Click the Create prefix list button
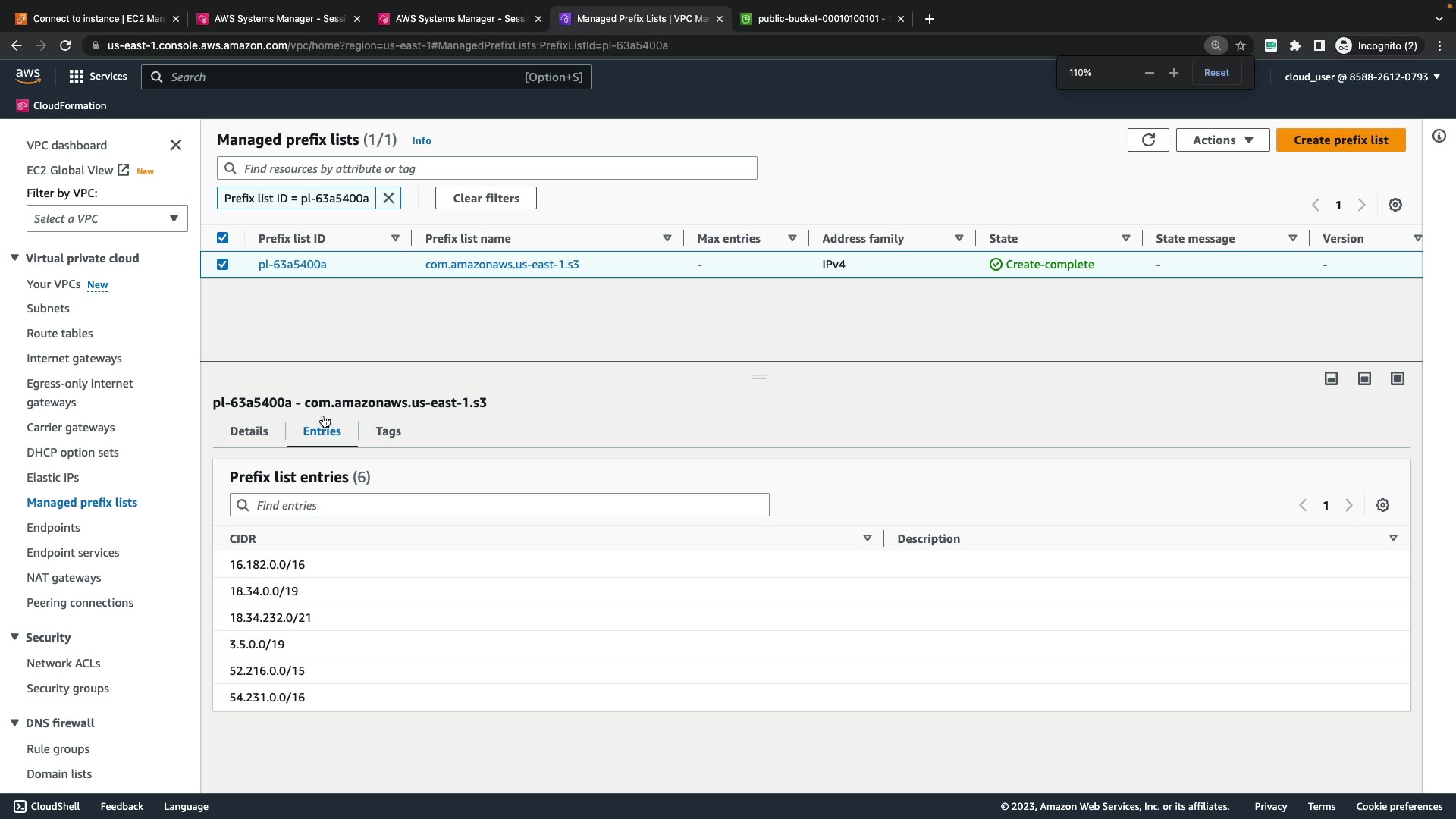1456x819 pixels. point(1340,140)
